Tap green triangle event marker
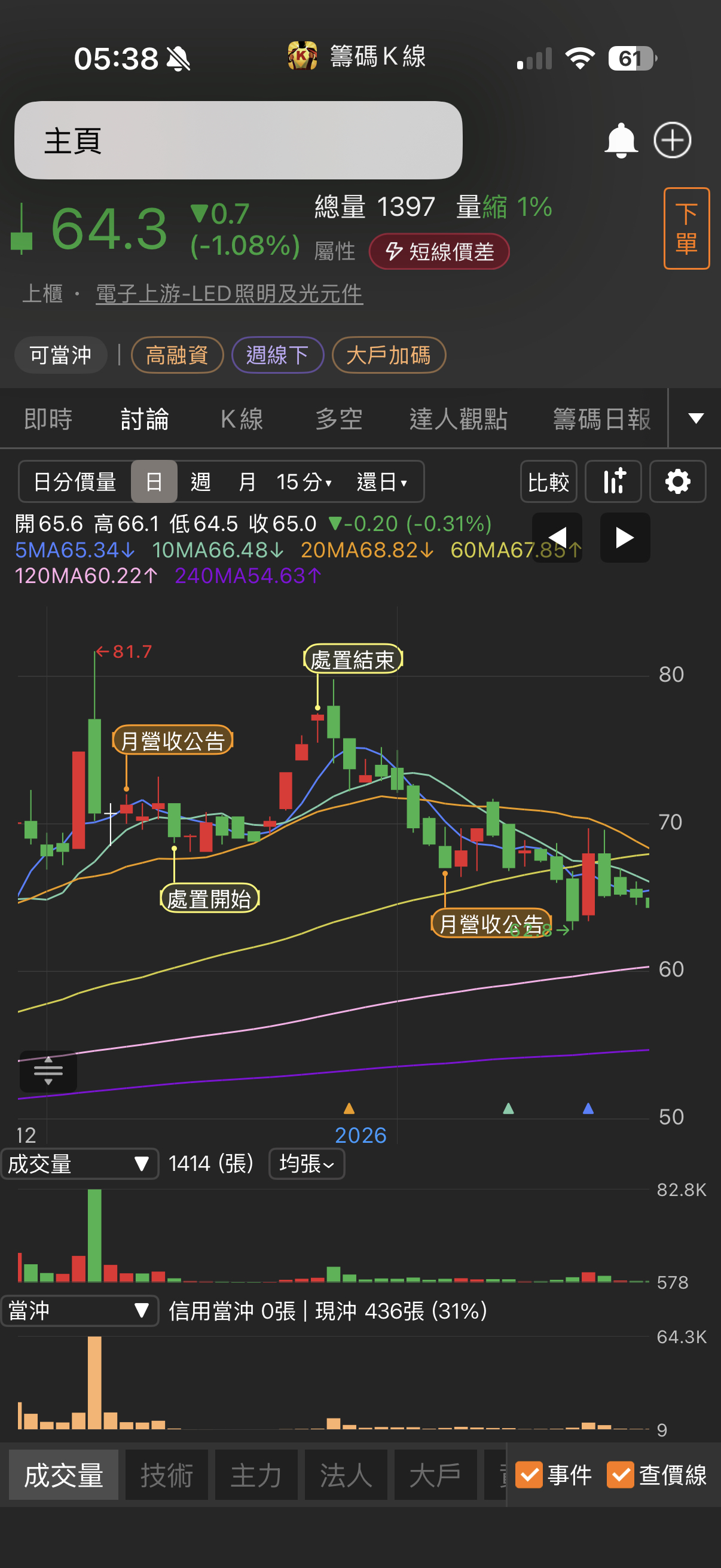 (509, 1109)
